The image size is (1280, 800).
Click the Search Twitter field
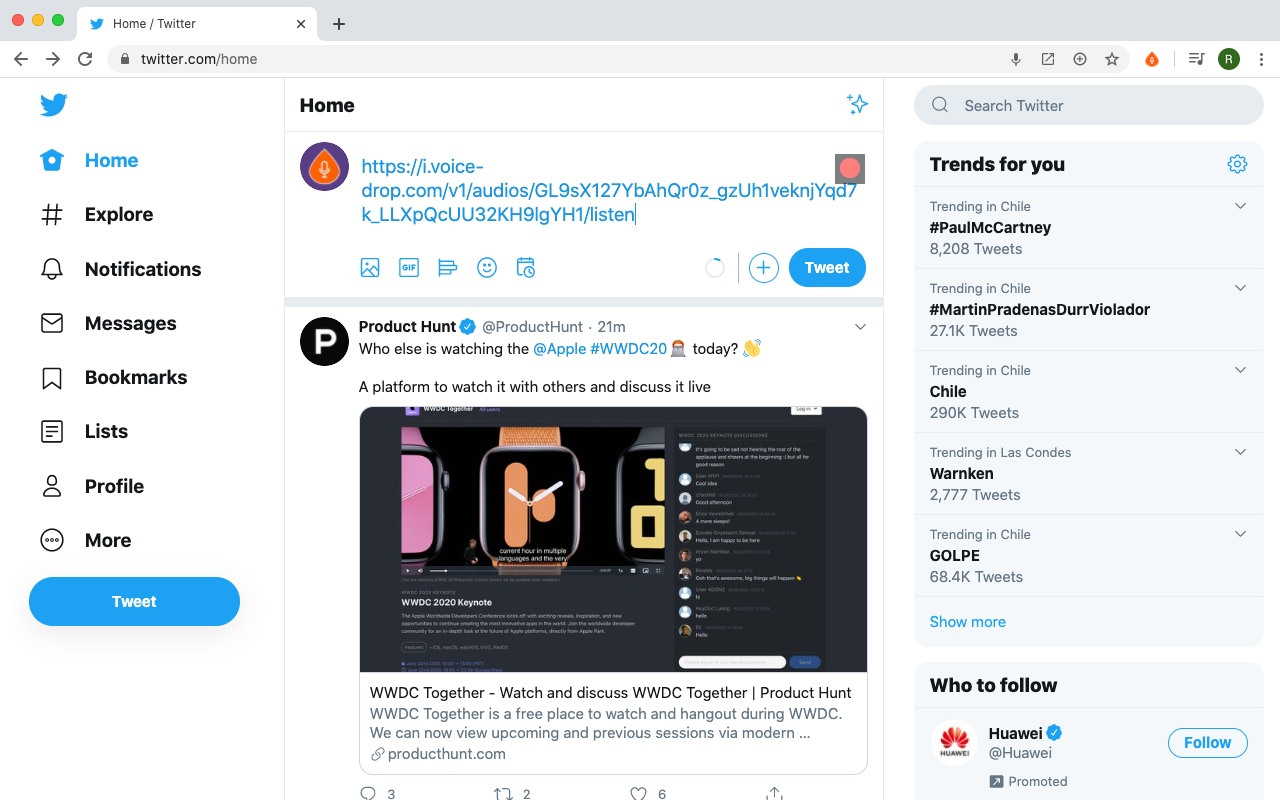pyautogui.click(x=1089, y=105)
